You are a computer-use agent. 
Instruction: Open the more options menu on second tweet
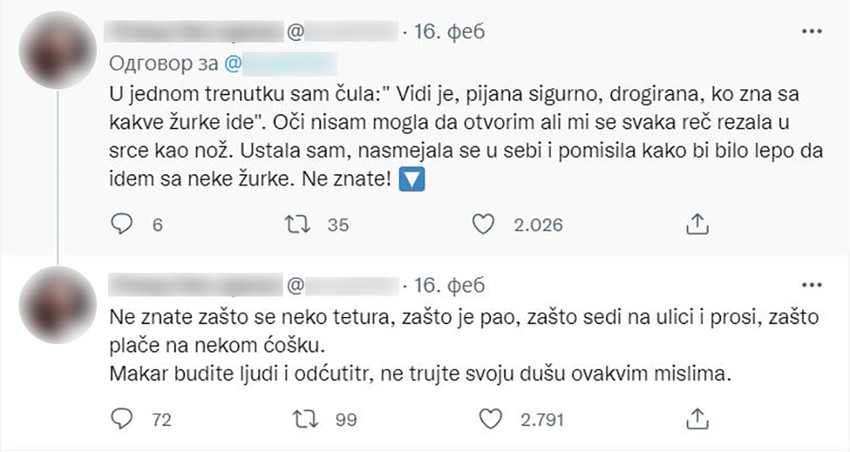tap(812, 286)
